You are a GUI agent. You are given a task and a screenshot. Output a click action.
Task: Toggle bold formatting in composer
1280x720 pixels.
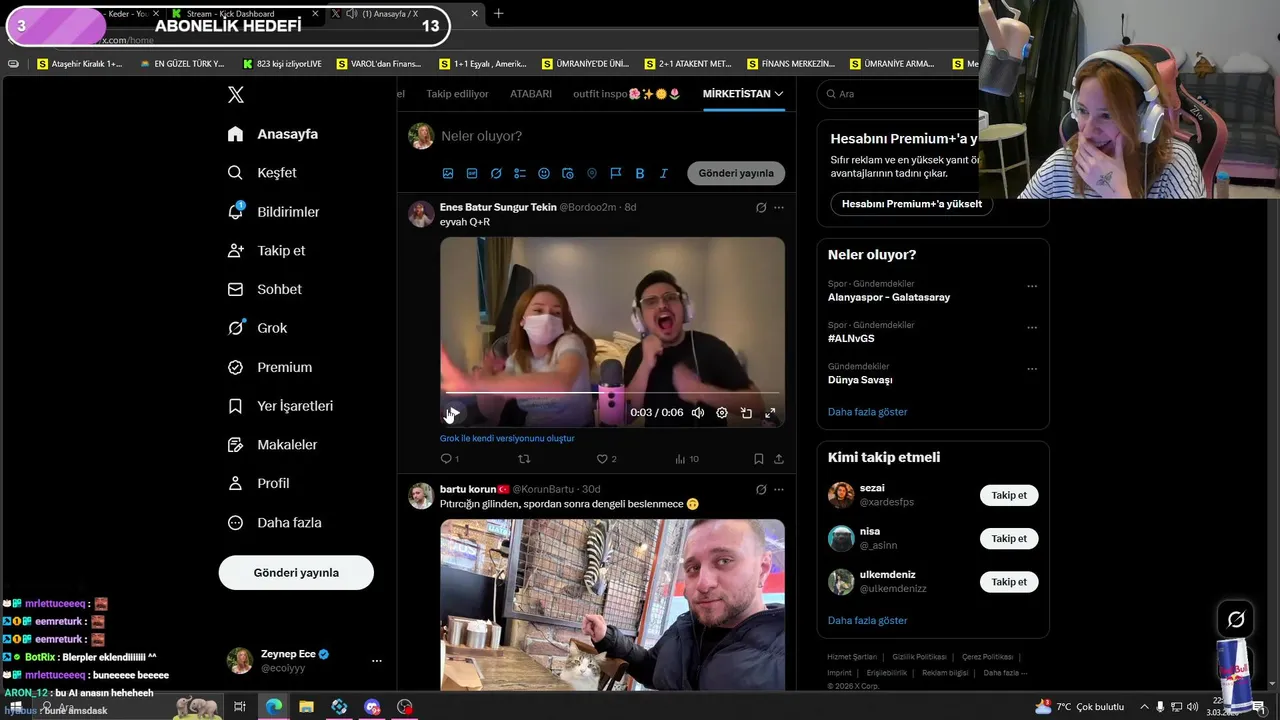pyautogui.click(x=640, y=173)
